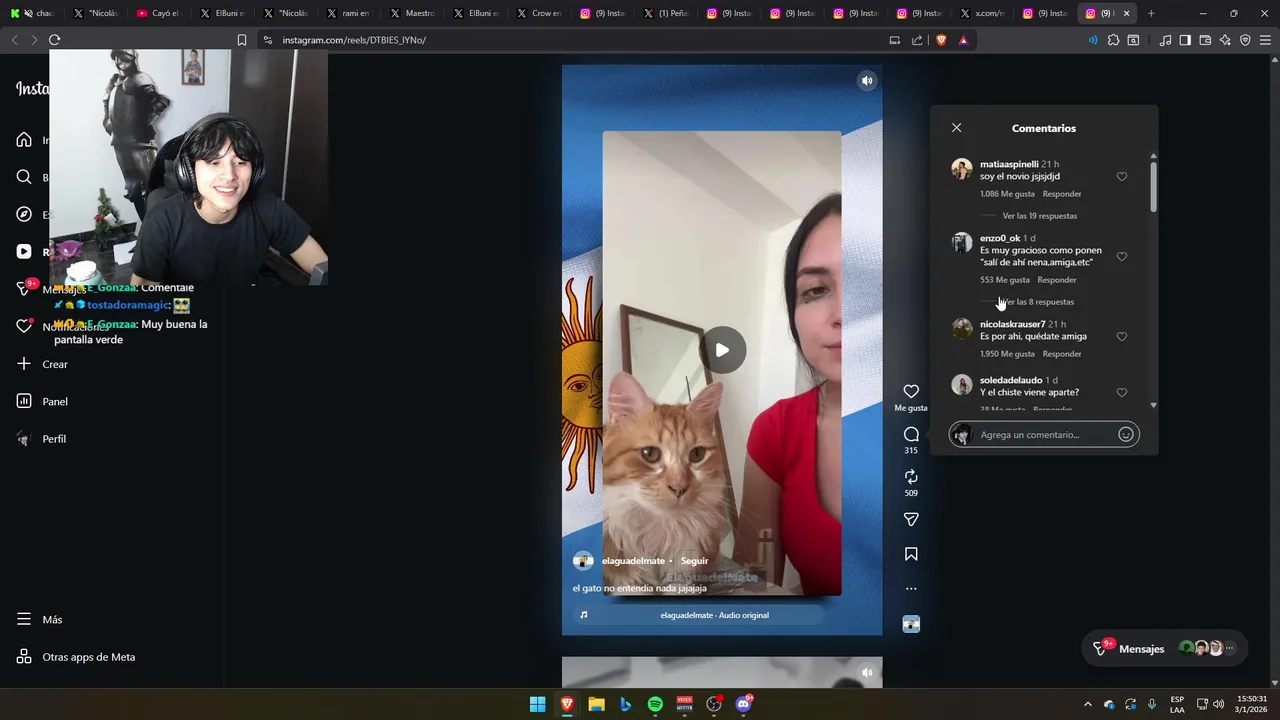This screenshot has height=720, width=1280.
Task: Expand Ver las 8 respuestas
Action: 1038,302
